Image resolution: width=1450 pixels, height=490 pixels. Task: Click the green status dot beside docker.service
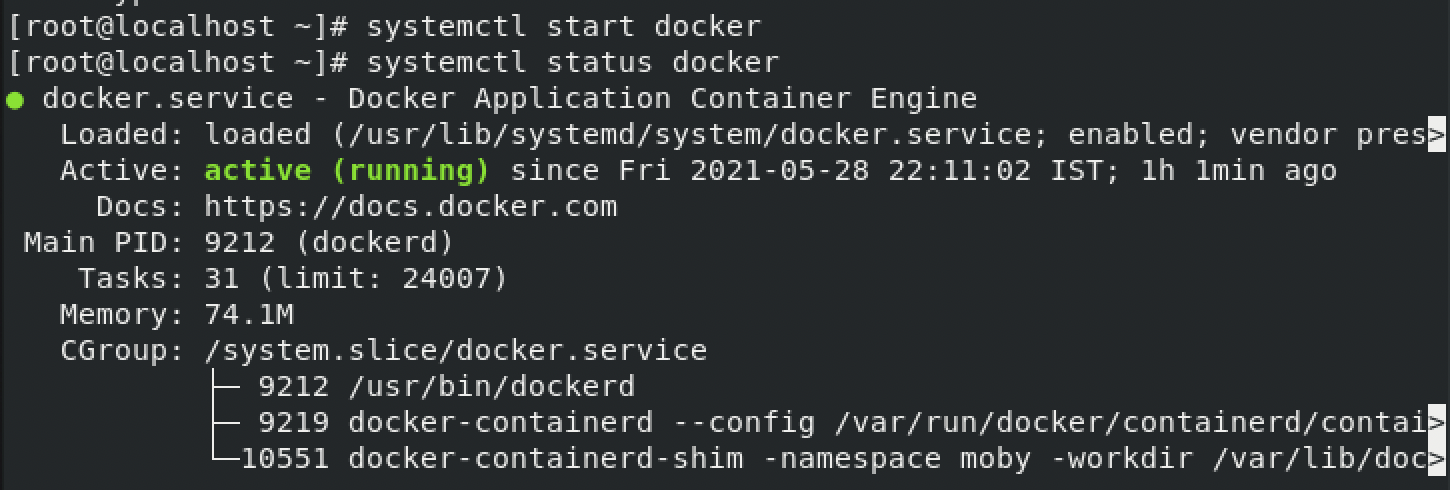pos(15,100)
